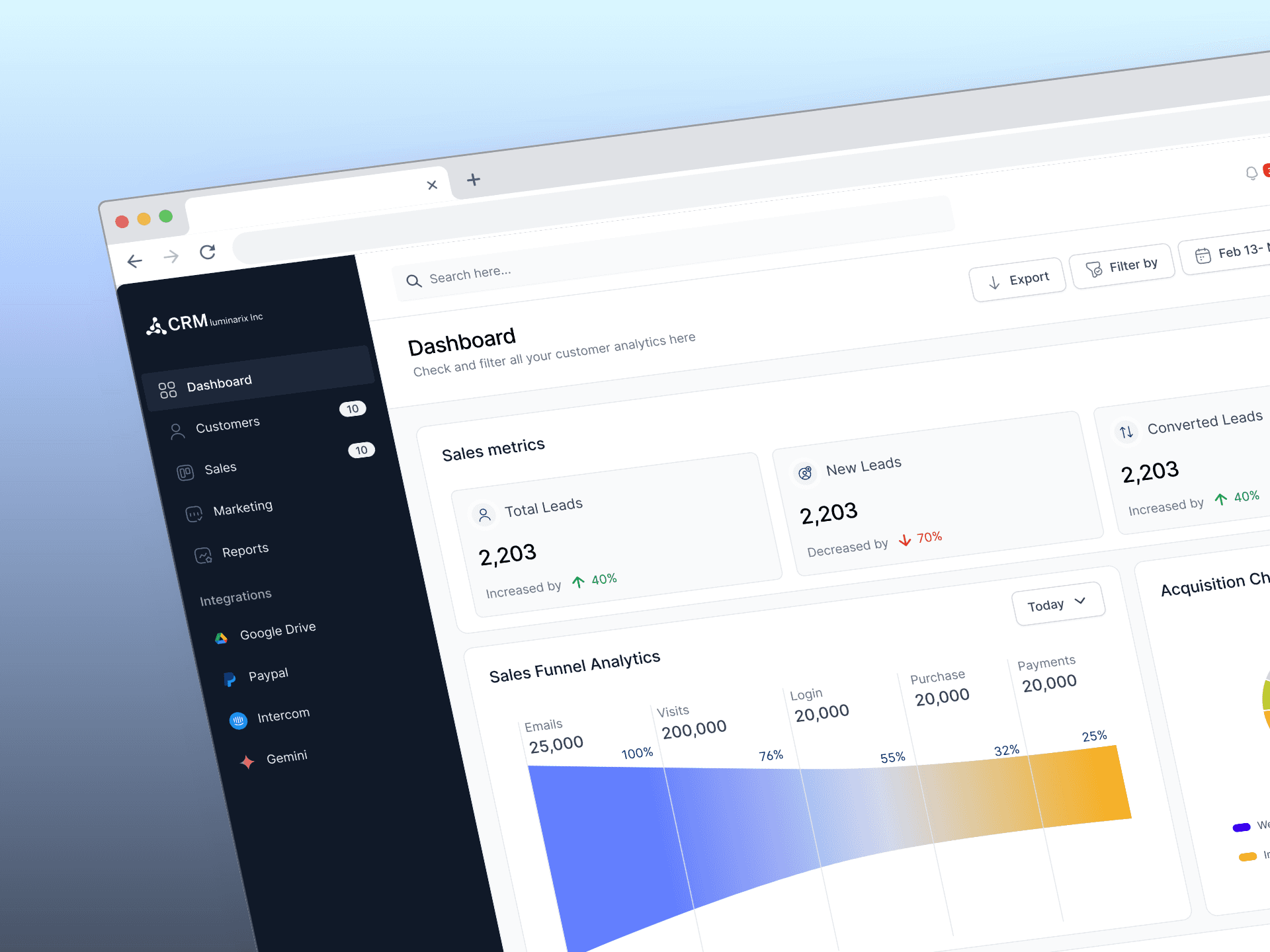Click the Total Leads person icon
Screen dimensions: 1270x952
[x=484, y=514]
